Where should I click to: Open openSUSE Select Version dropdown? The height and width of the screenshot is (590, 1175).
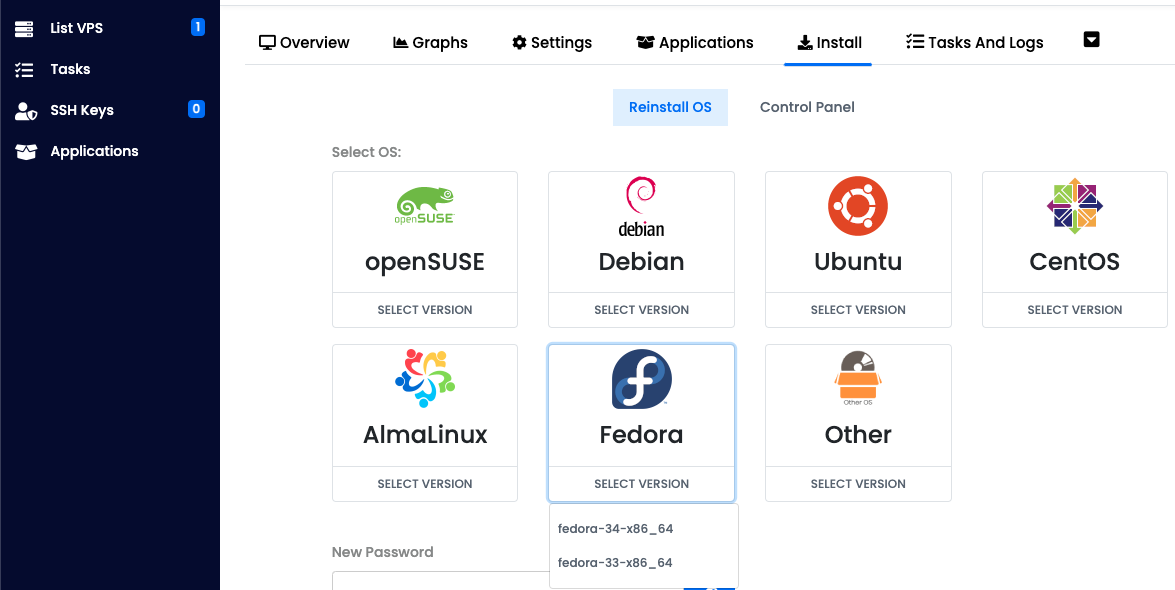point(425,310)
